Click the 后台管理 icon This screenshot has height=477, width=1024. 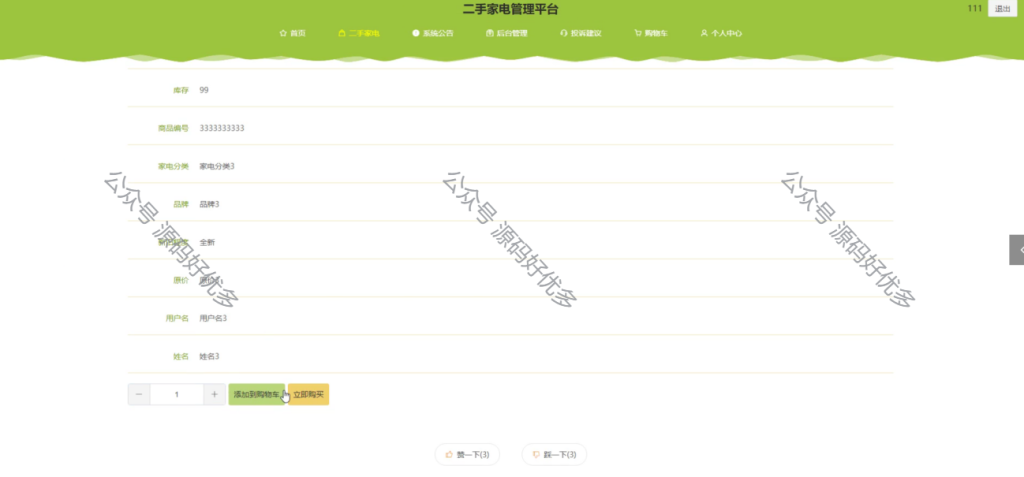coord(490,33)
